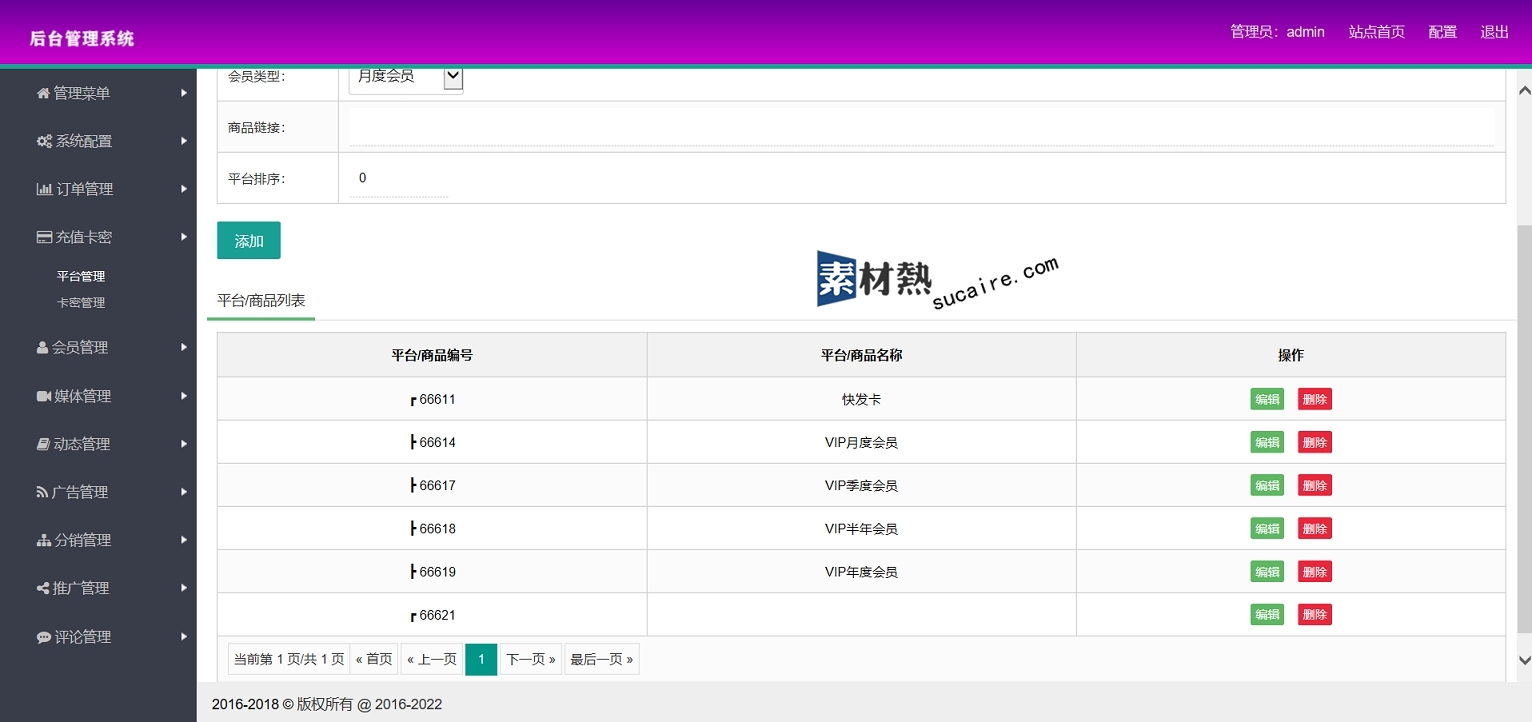
Task: Click 编辑 for VIP半年会员 row
Action: coord(1267,528)
